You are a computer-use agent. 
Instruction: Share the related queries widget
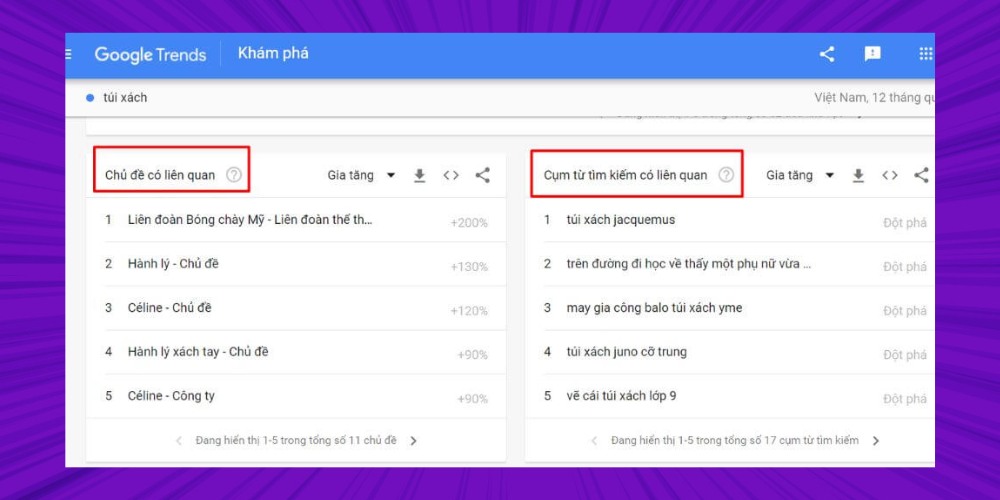tap(922, 175)
